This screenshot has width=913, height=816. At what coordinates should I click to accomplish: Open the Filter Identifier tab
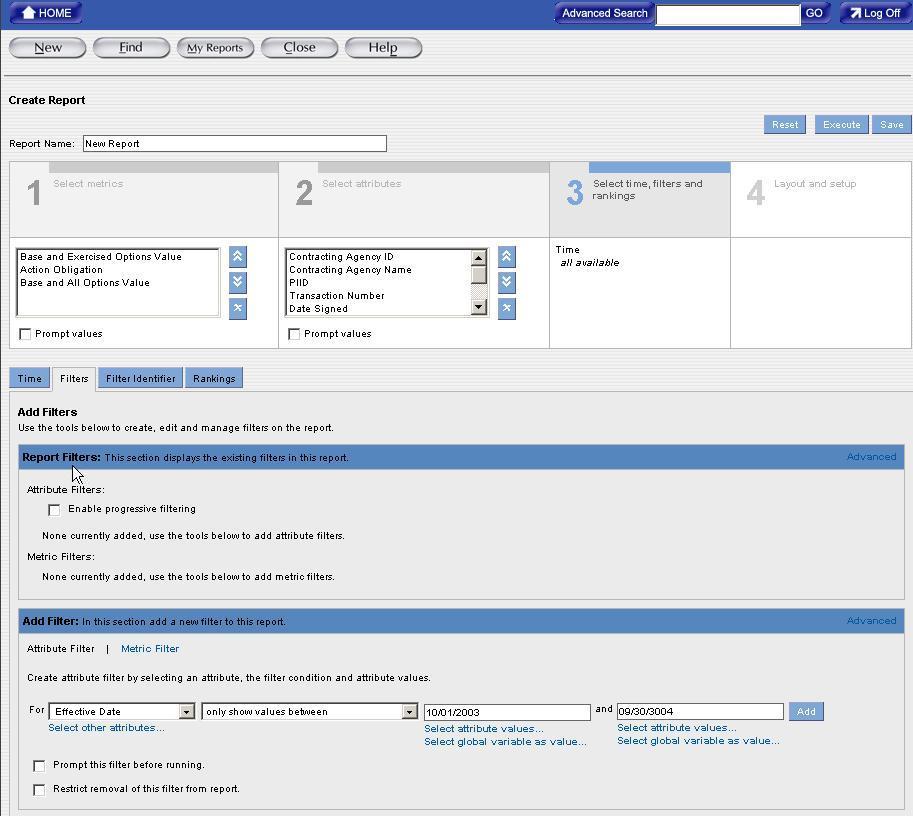pyautogui.click(x=140, y=378)
